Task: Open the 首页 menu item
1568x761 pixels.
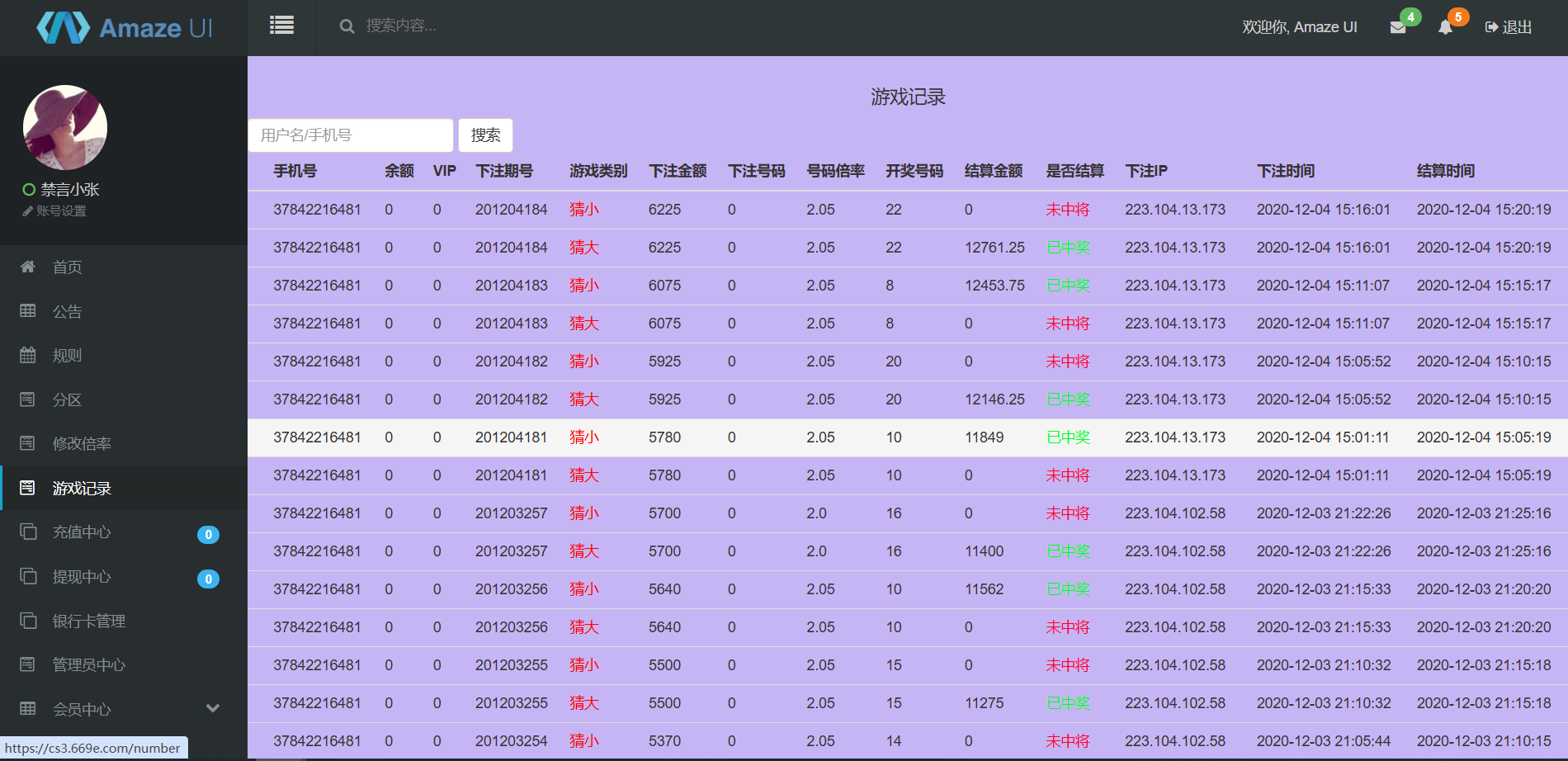Action: (124, 267)
